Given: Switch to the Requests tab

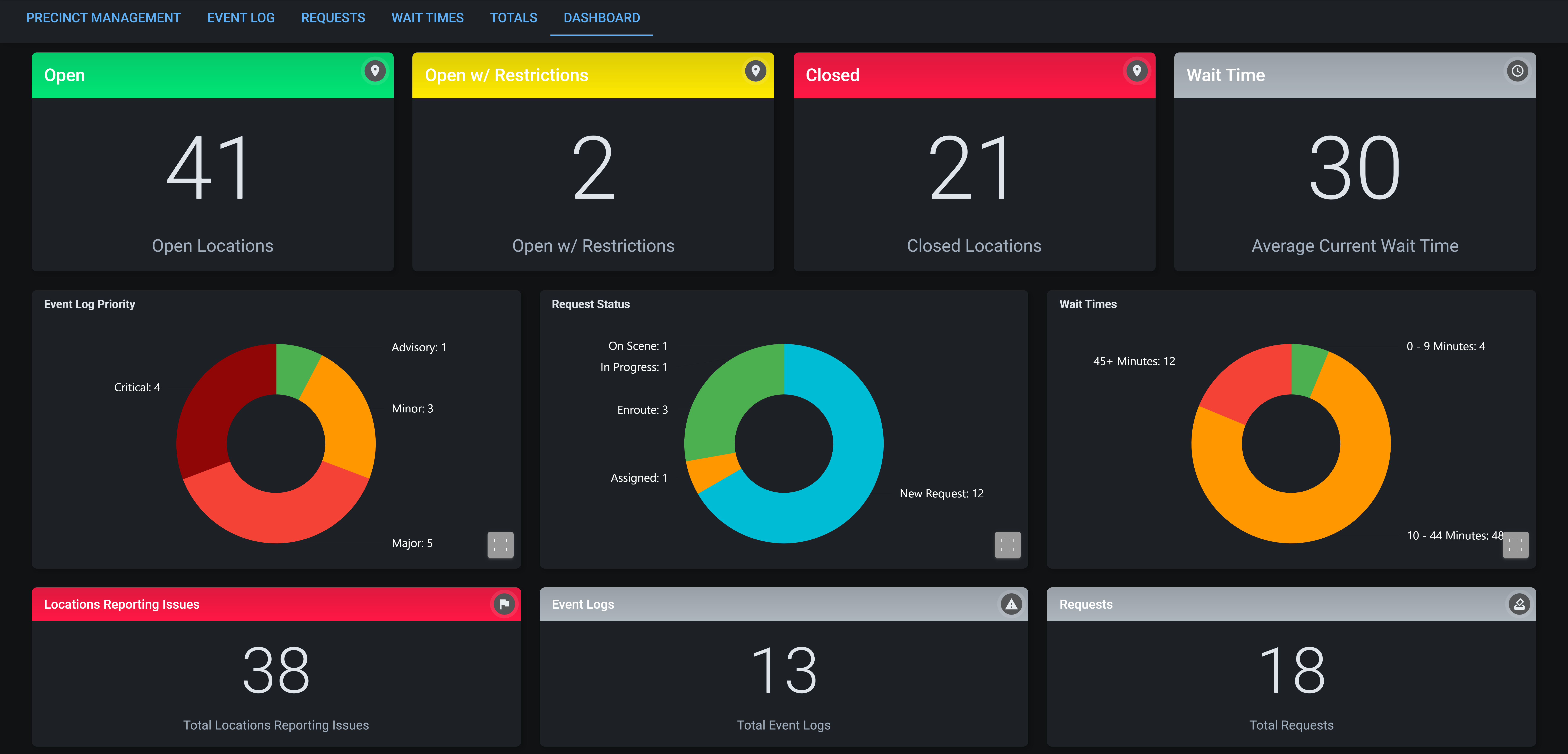Looking at the screenshot, I should (333, 18).
